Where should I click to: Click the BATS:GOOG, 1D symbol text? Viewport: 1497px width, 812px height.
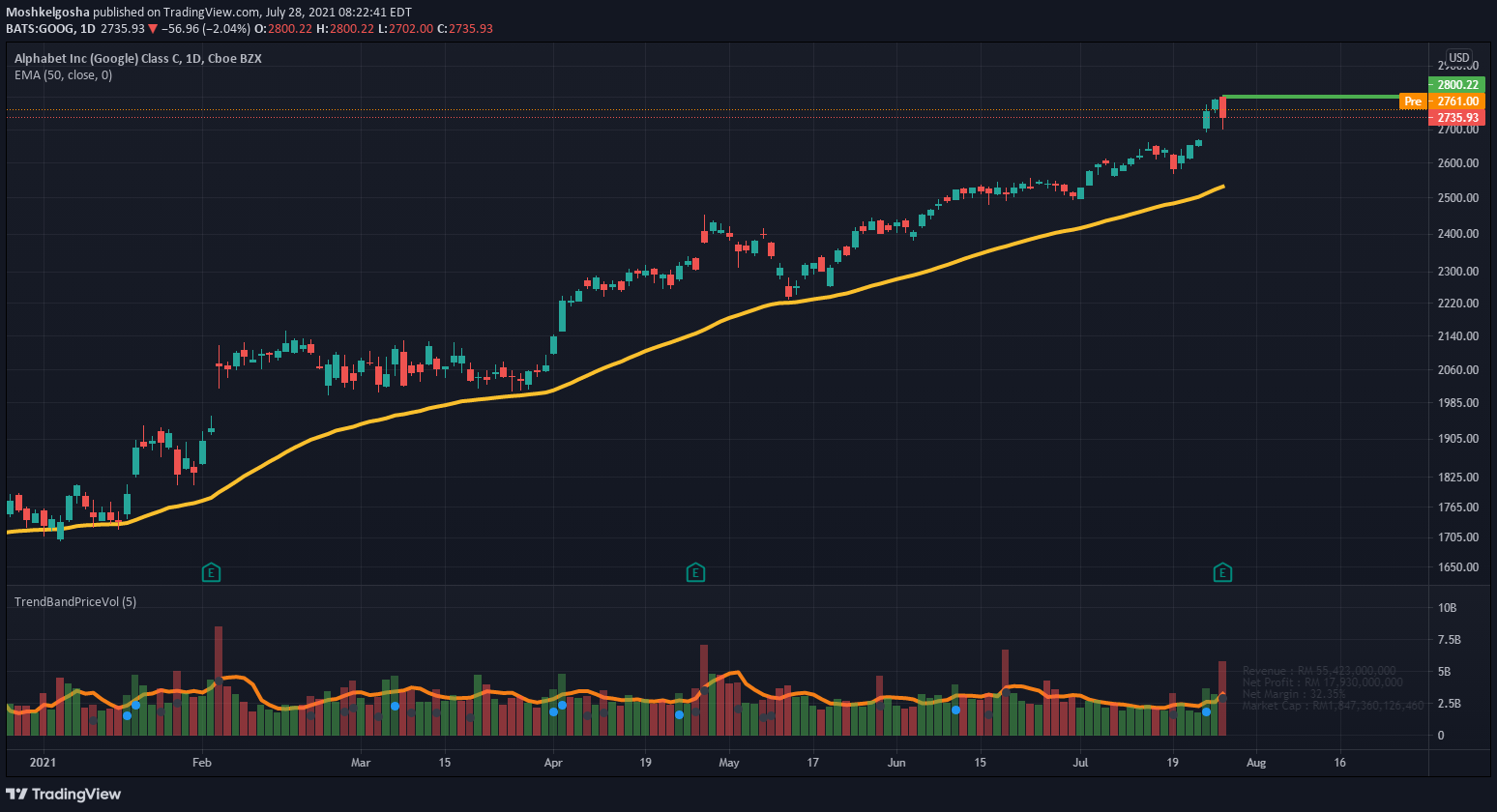pos(50,29)
